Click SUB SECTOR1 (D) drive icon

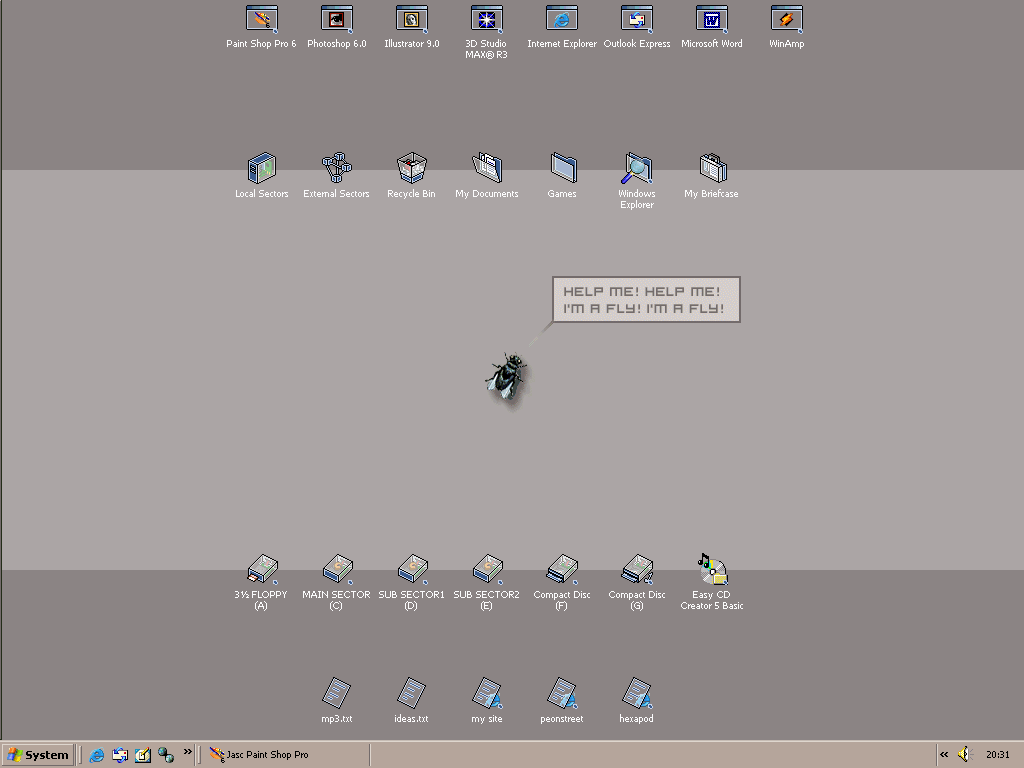pyautogui.click(x=413, y=569)
